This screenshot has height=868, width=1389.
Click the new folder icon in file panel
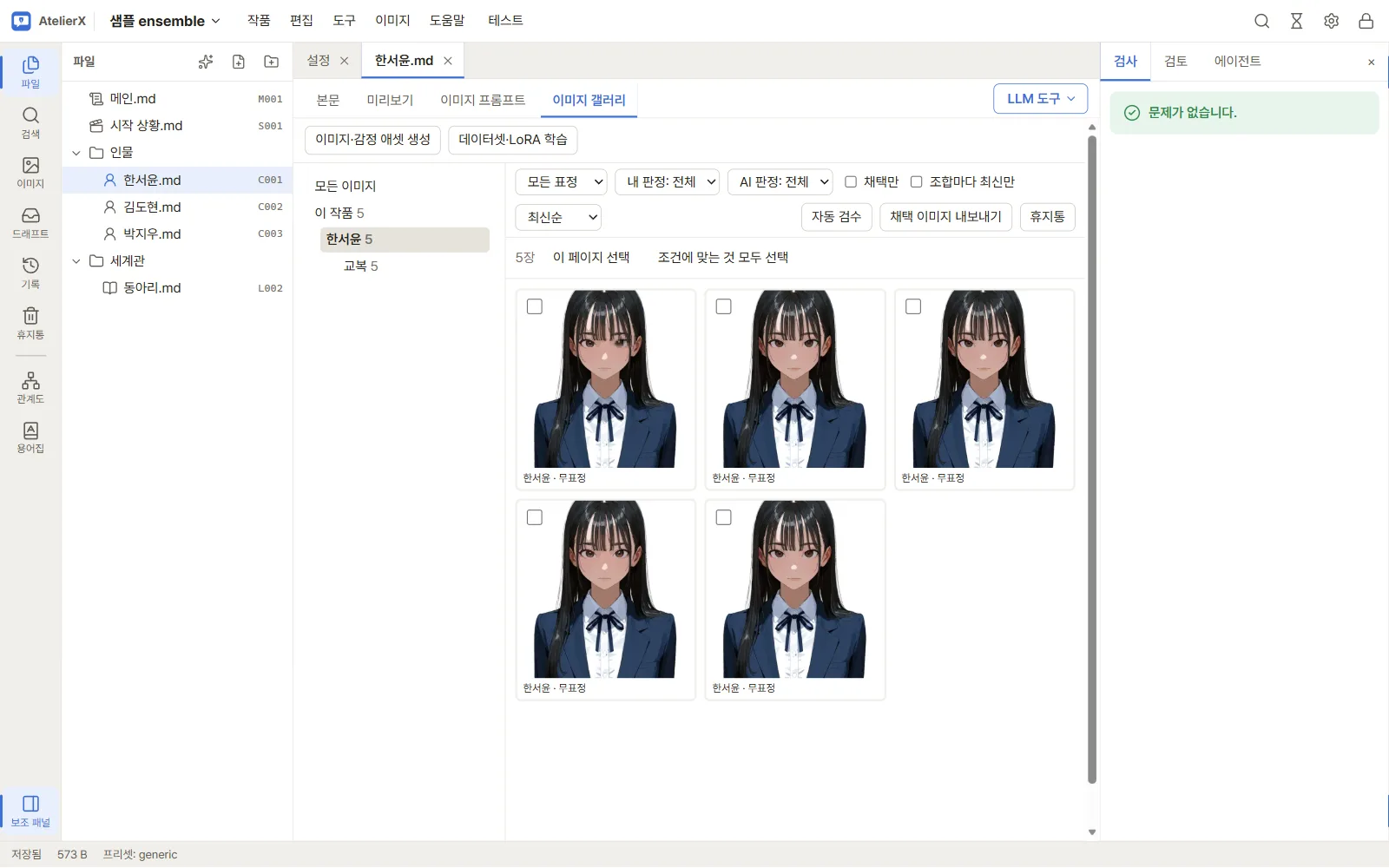[272, 62]
